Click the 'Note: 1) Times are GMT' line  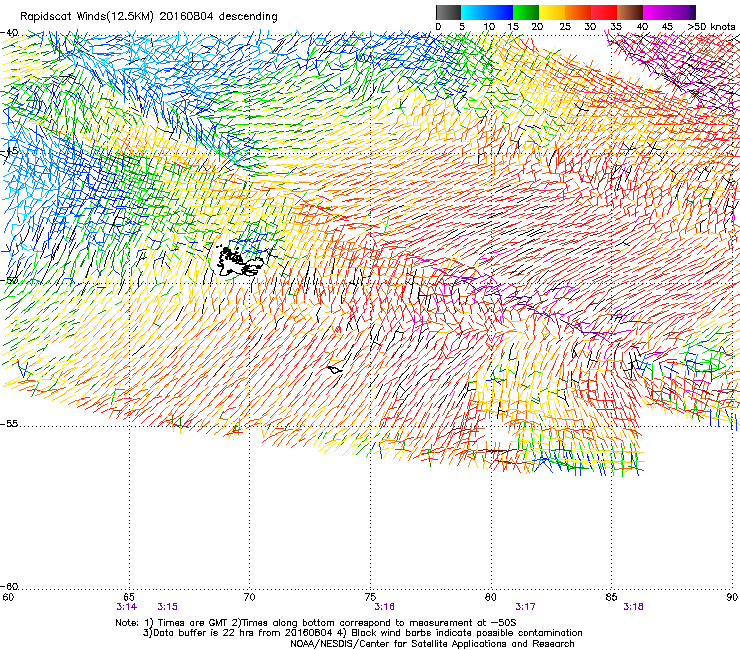(x=315, y=623)
